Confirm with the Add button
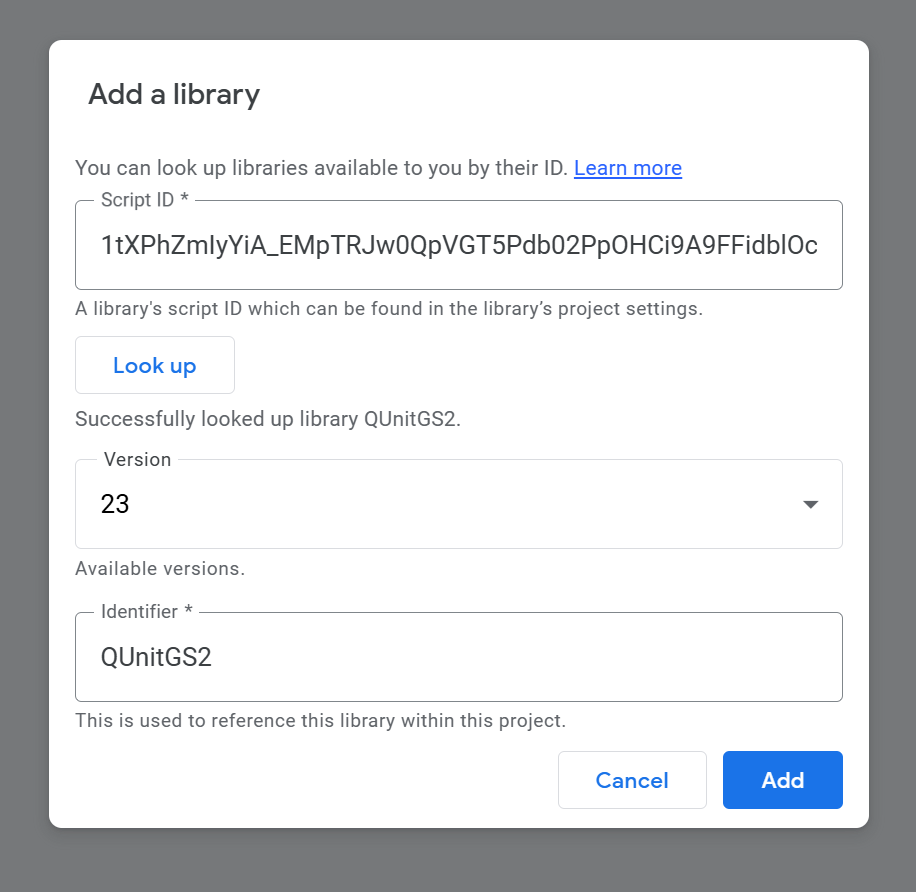The height and width of the screenshot is (892, 916). (x=782, y=780)
